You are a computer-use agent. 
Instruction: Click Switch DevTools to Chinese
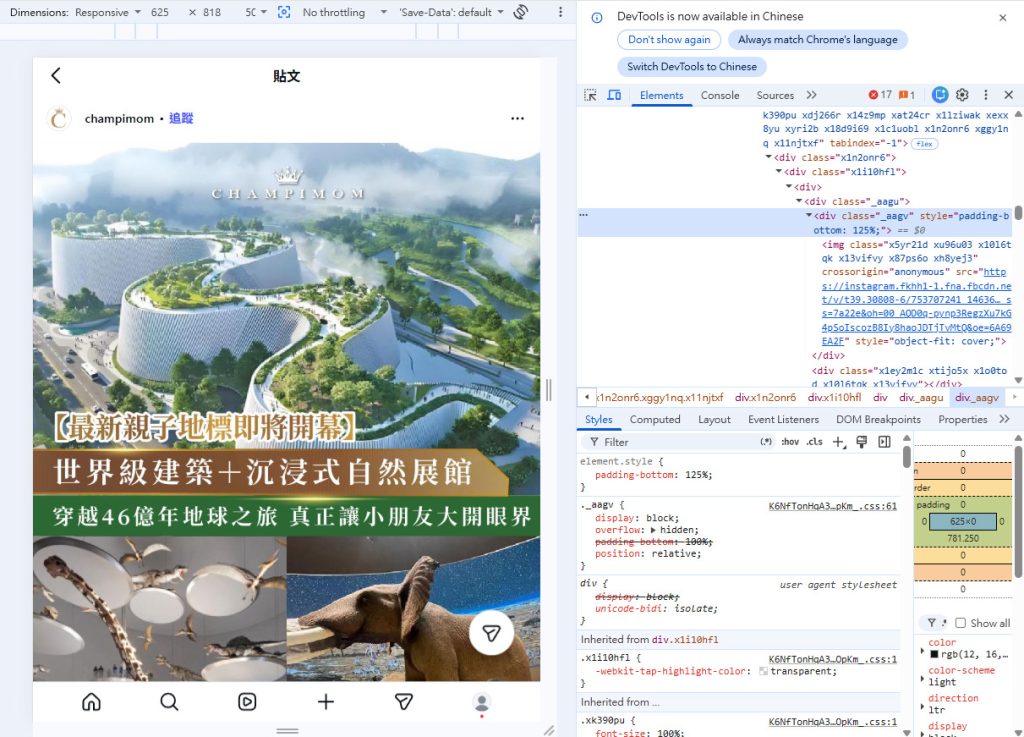(x=692, y=67)
